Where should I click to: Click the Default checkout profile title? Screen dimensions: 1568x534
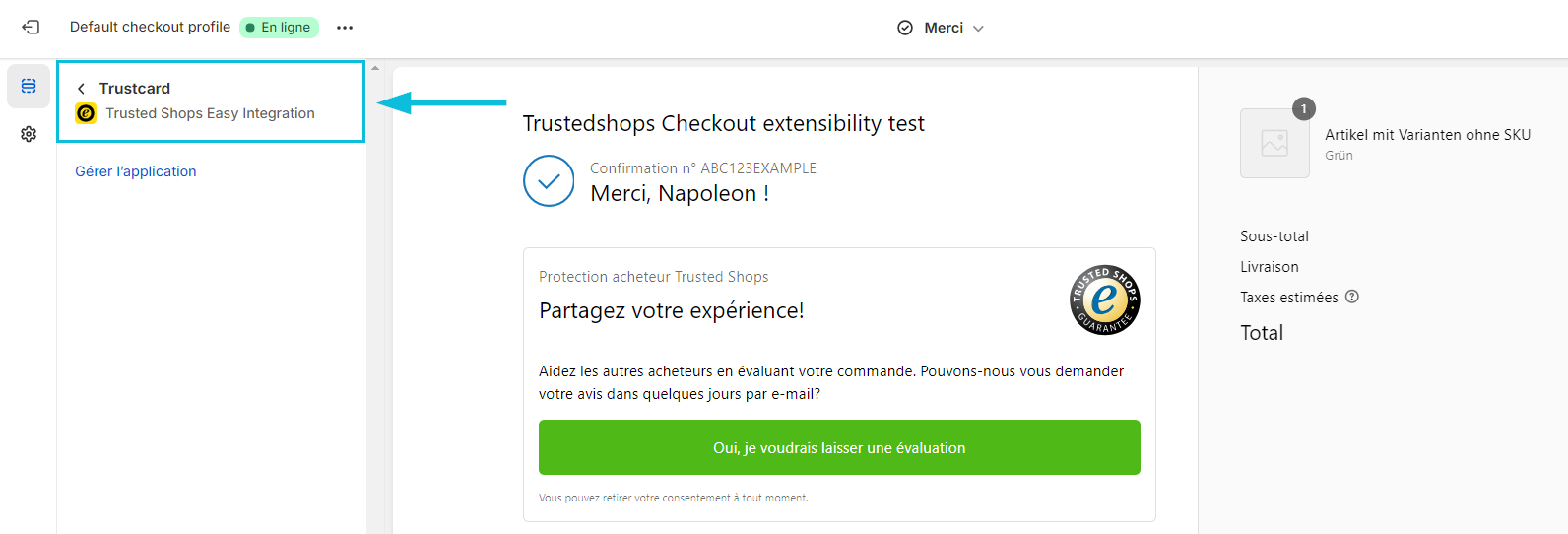coord(150,27)
